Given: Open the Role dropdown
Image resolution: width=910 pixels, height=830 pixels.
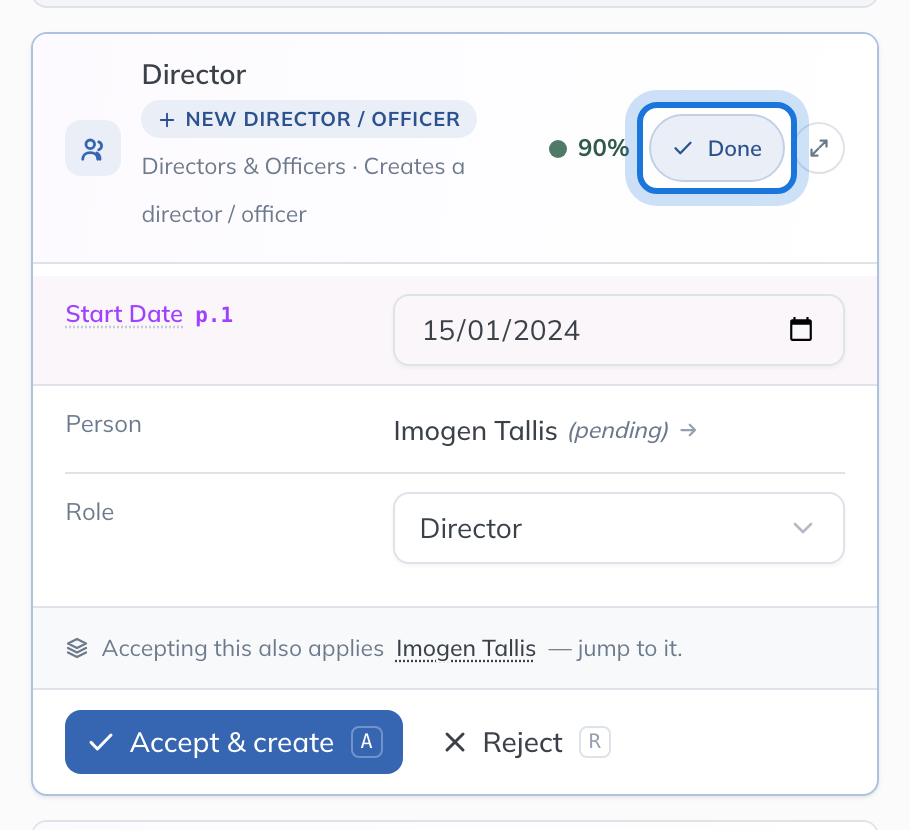Looking at the screenshot, I should tap(619, 528).
